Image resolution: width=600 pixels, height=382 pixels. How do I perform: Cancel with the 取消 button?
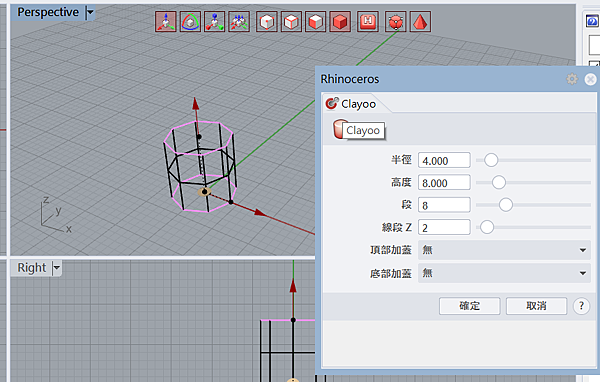click(536, 306)
